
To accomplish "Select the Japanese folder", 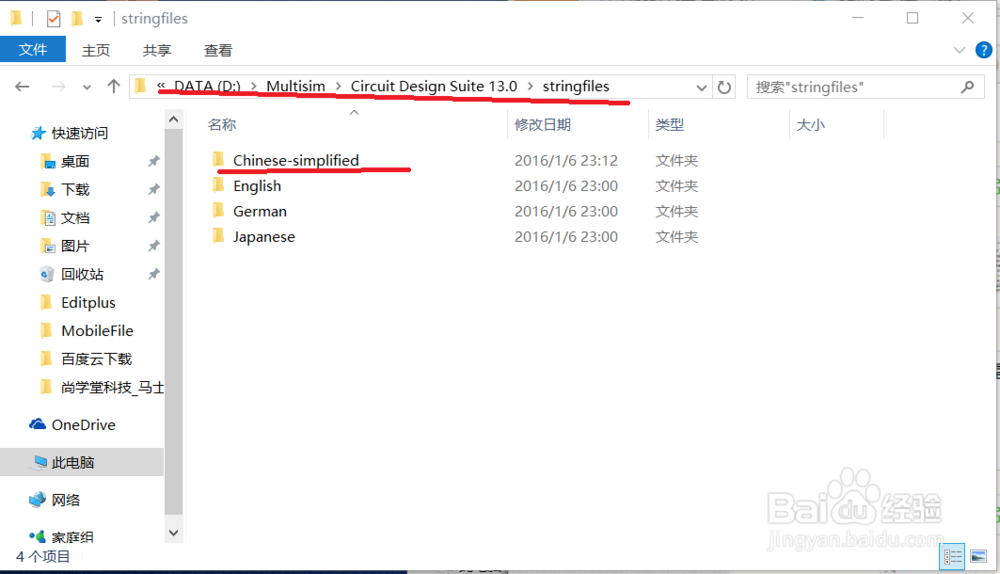I will point(264,237).
